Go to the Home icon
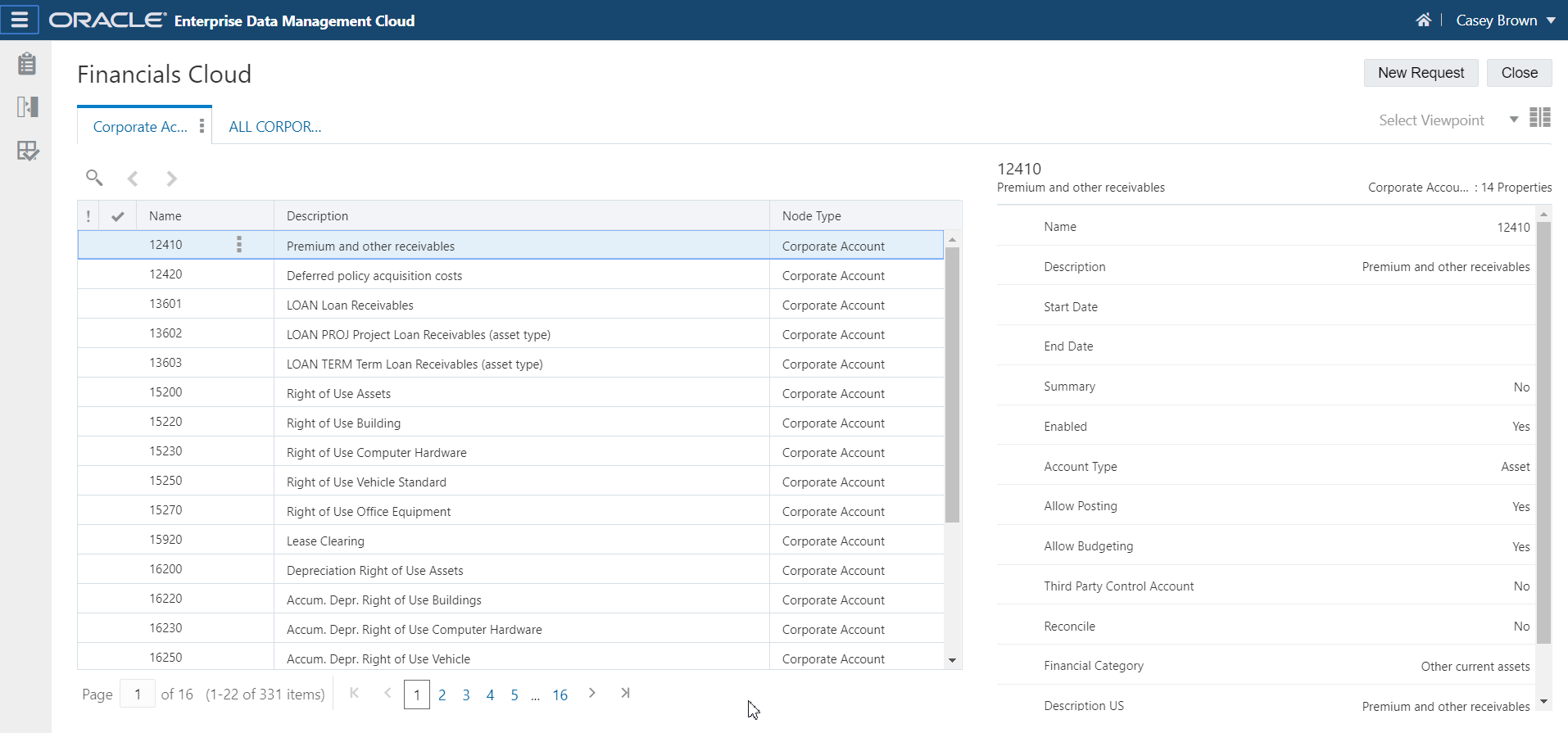 [1424, 20]
